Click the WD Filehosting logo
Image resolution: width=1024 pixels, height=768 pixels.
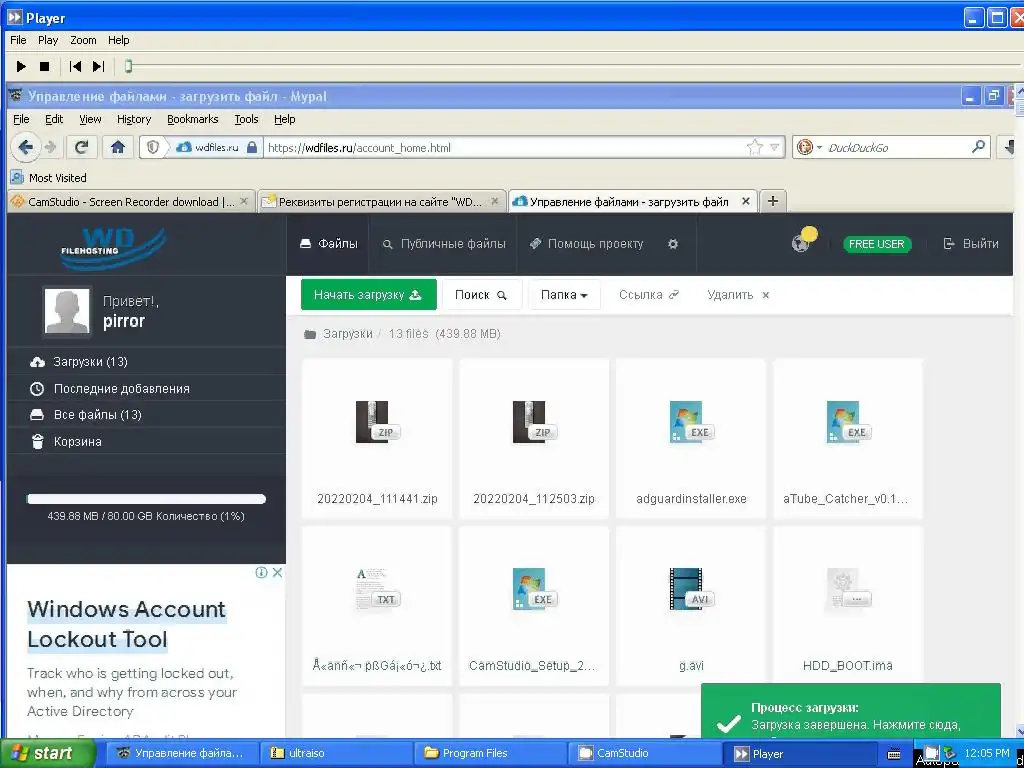(113, 248)
